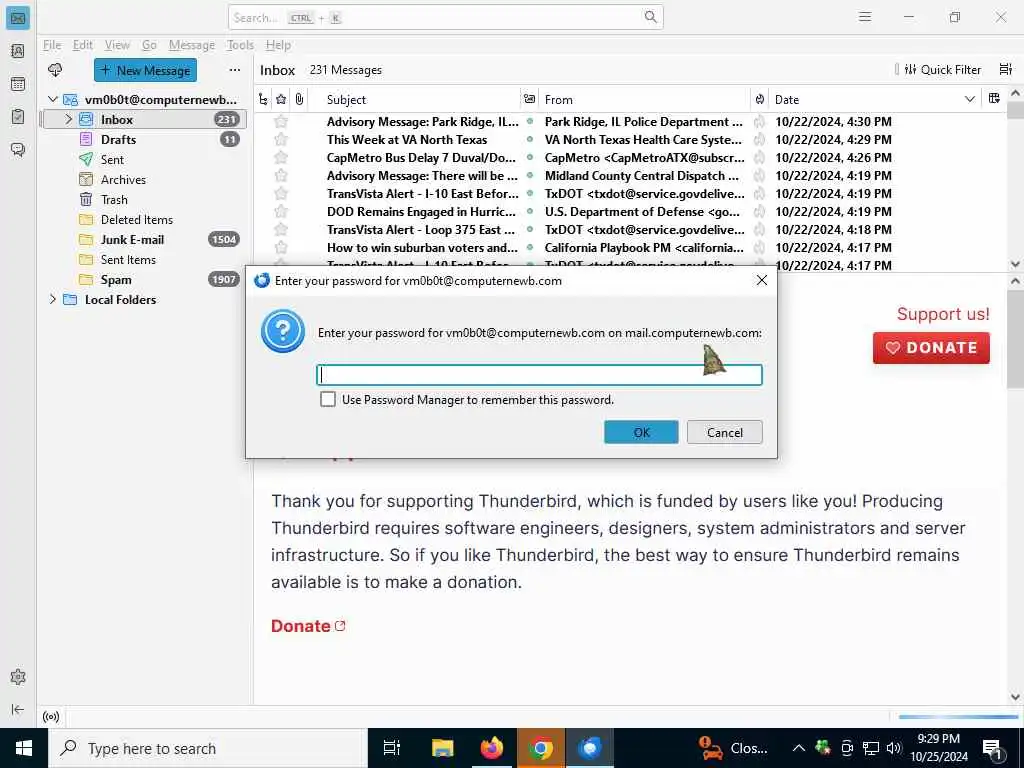Open Chrome from the taskbar
The width and height of the screenshot is (1024, 768).
tap(540, 748)
